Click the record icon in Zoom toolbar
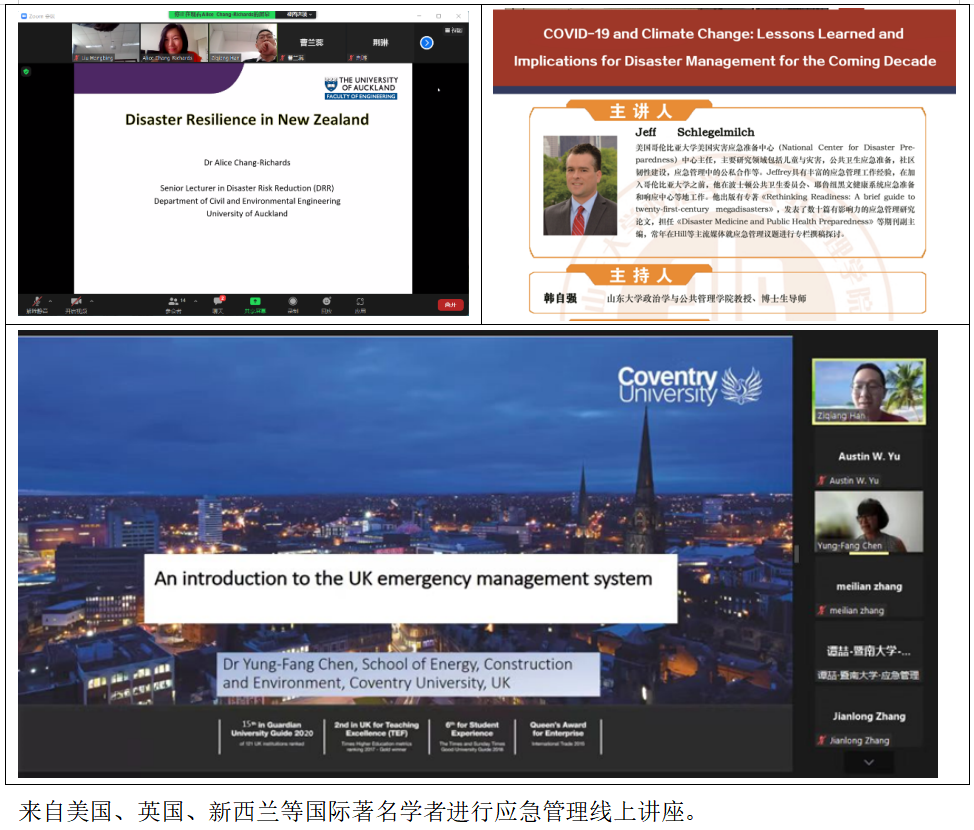The image size is (974, 830). click(293, 301)
